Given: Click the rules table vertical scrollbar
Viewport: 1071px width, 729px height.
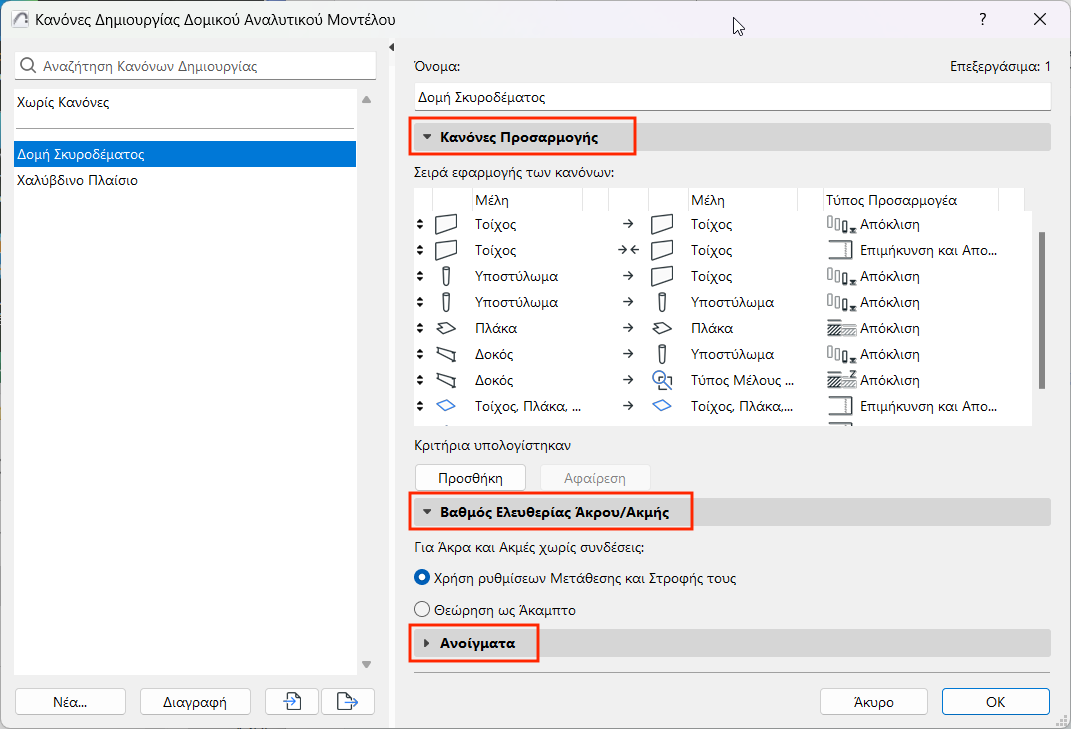Looking at the screenshot, I should pyautogui.click(x=1042, y=310).
